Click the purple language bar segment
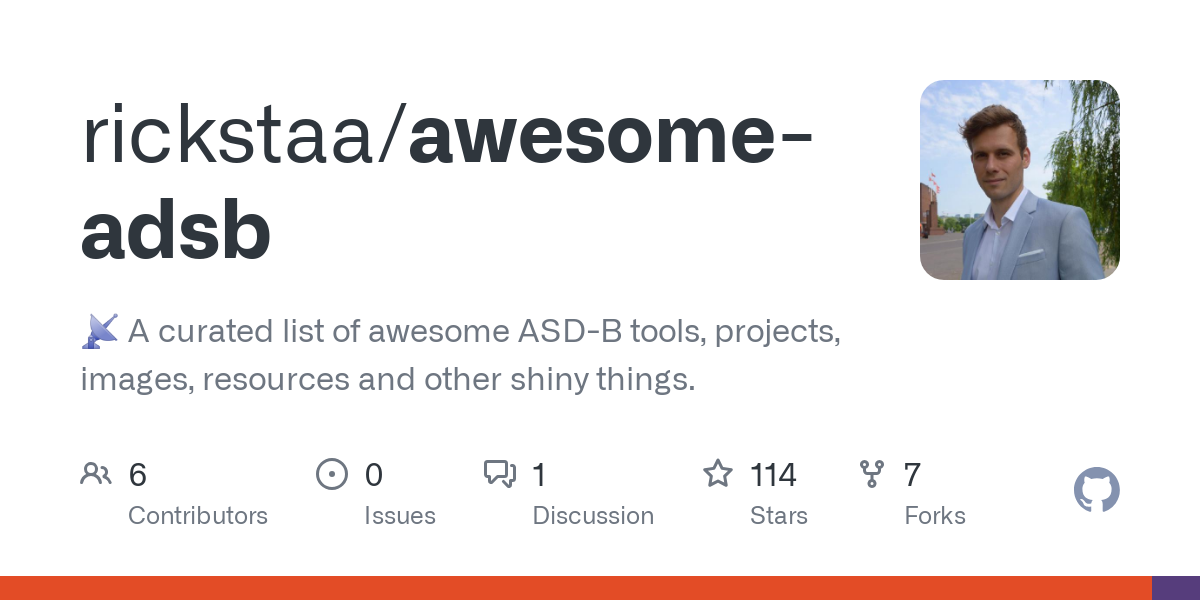The height and width of the screenshot is (600, 1200). click(x=1176, y=588)
